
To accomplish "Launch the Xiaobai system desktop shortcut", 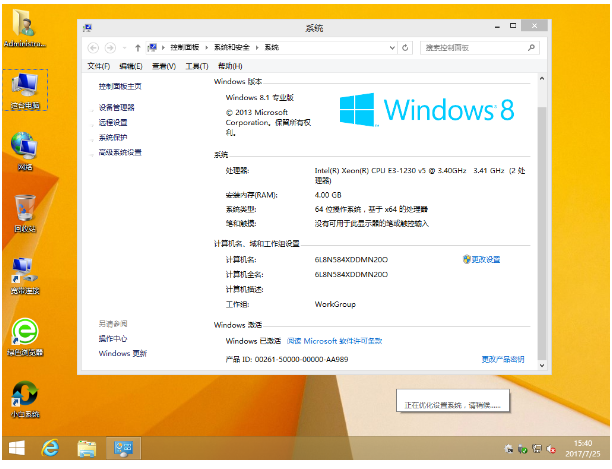I will pos(25,399).
